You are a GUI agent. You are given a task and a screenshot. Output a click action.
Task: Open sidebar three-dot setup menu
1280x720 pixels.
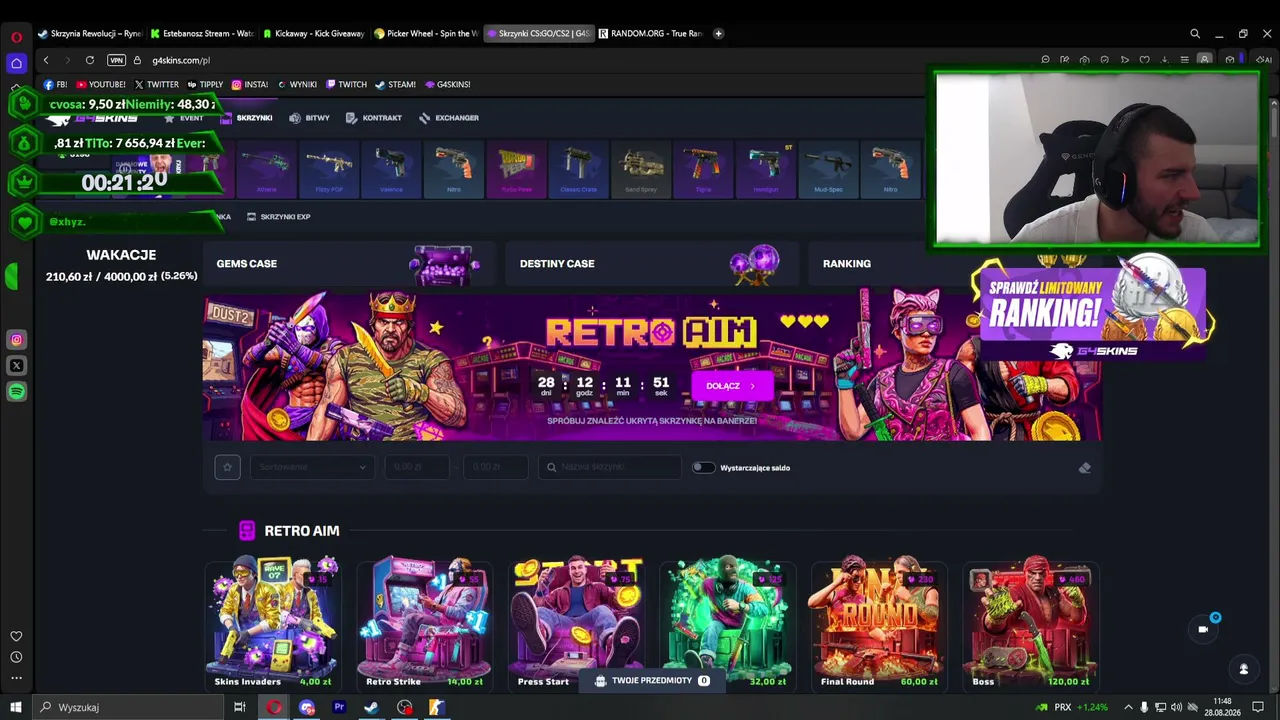tap(16, 678)
